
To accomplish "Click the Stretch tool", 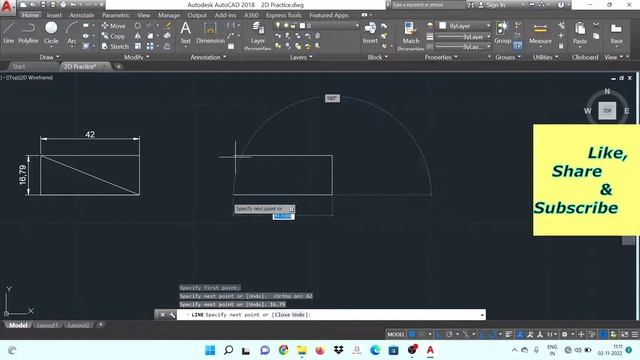I will [115, 46].
